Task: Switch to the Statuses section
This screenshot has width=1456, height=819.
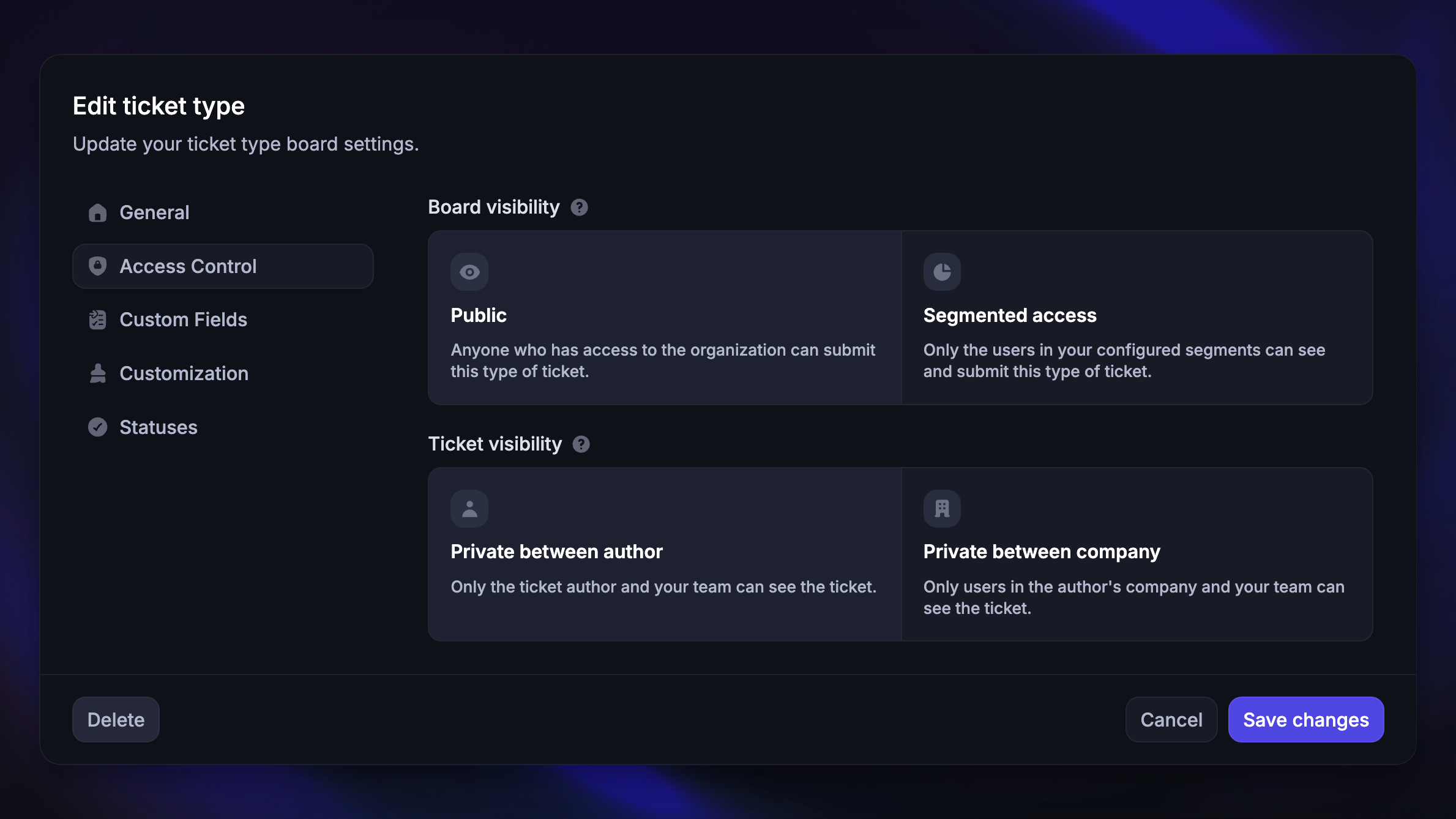Action: click(x=158, y=427)
